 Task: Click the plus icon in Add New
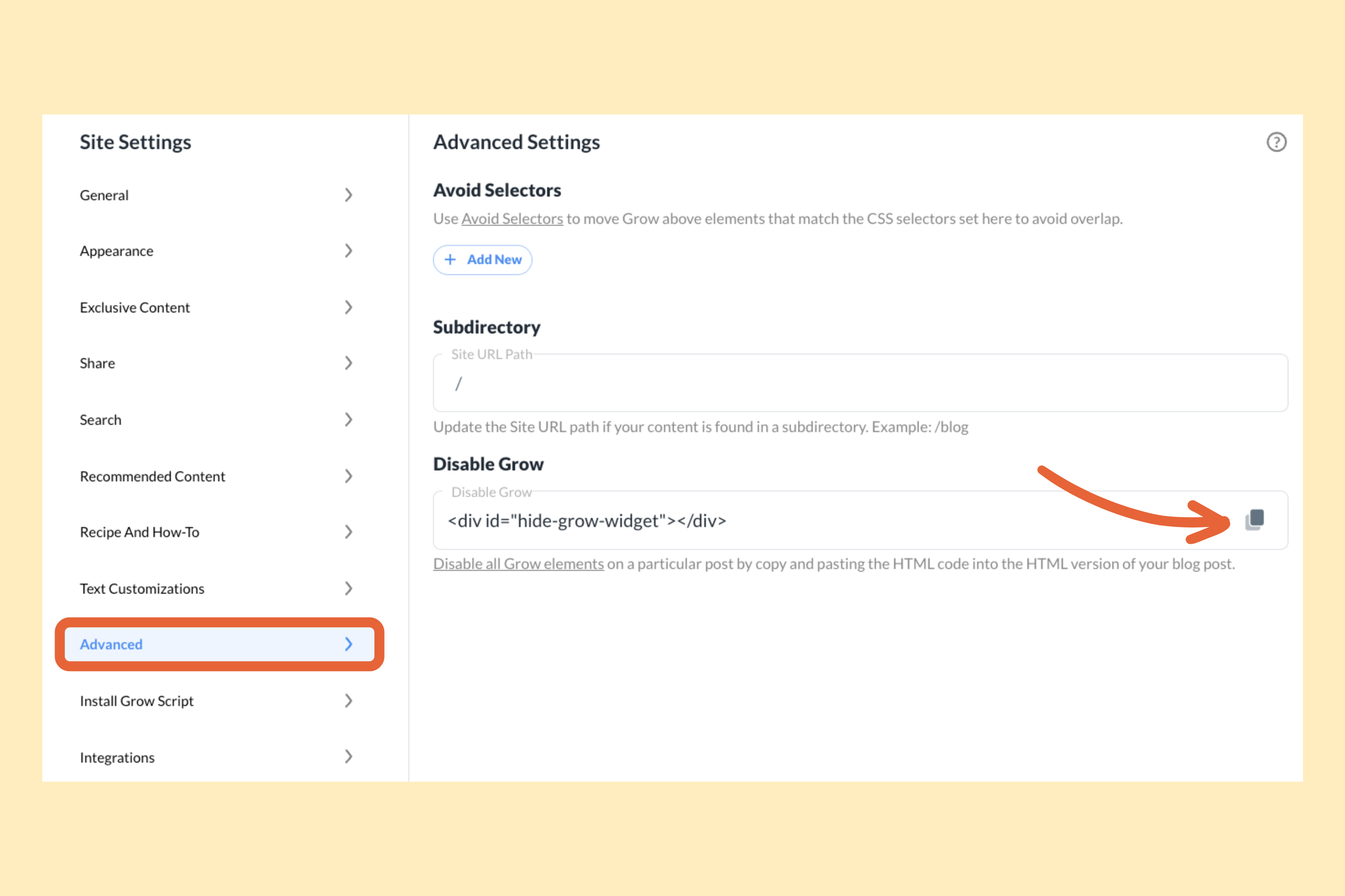tap(450, 259)
